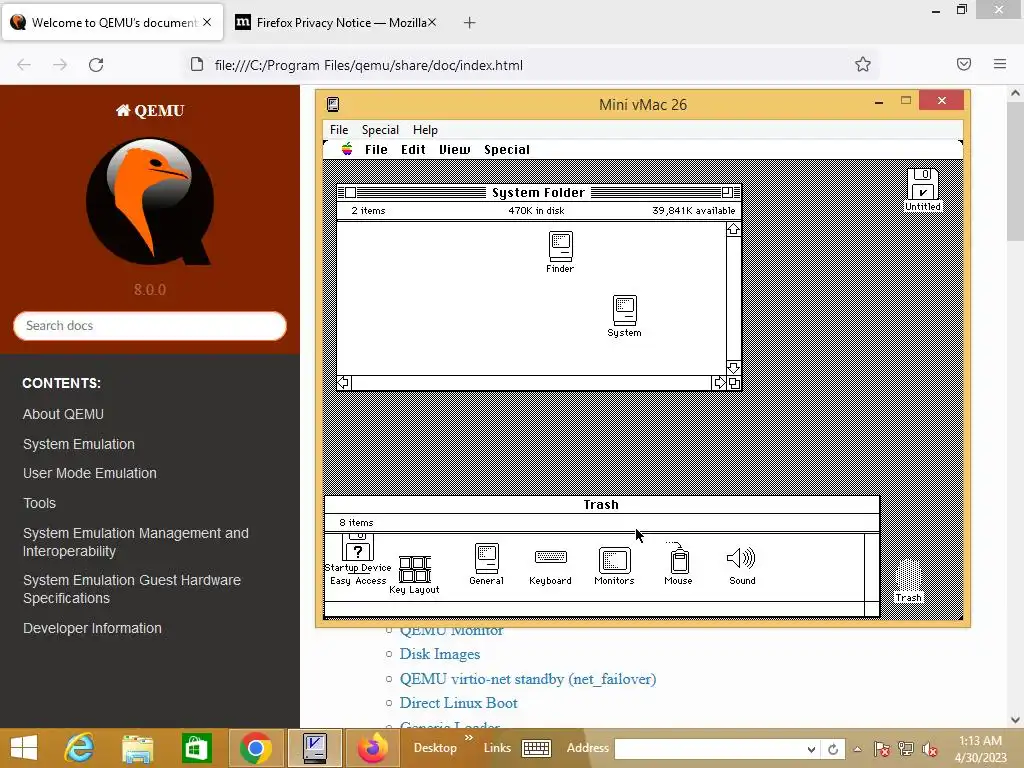1024x768 pixels.
Task: Expand the taskbar Address dropdown
Action: (x=810, y=749)
